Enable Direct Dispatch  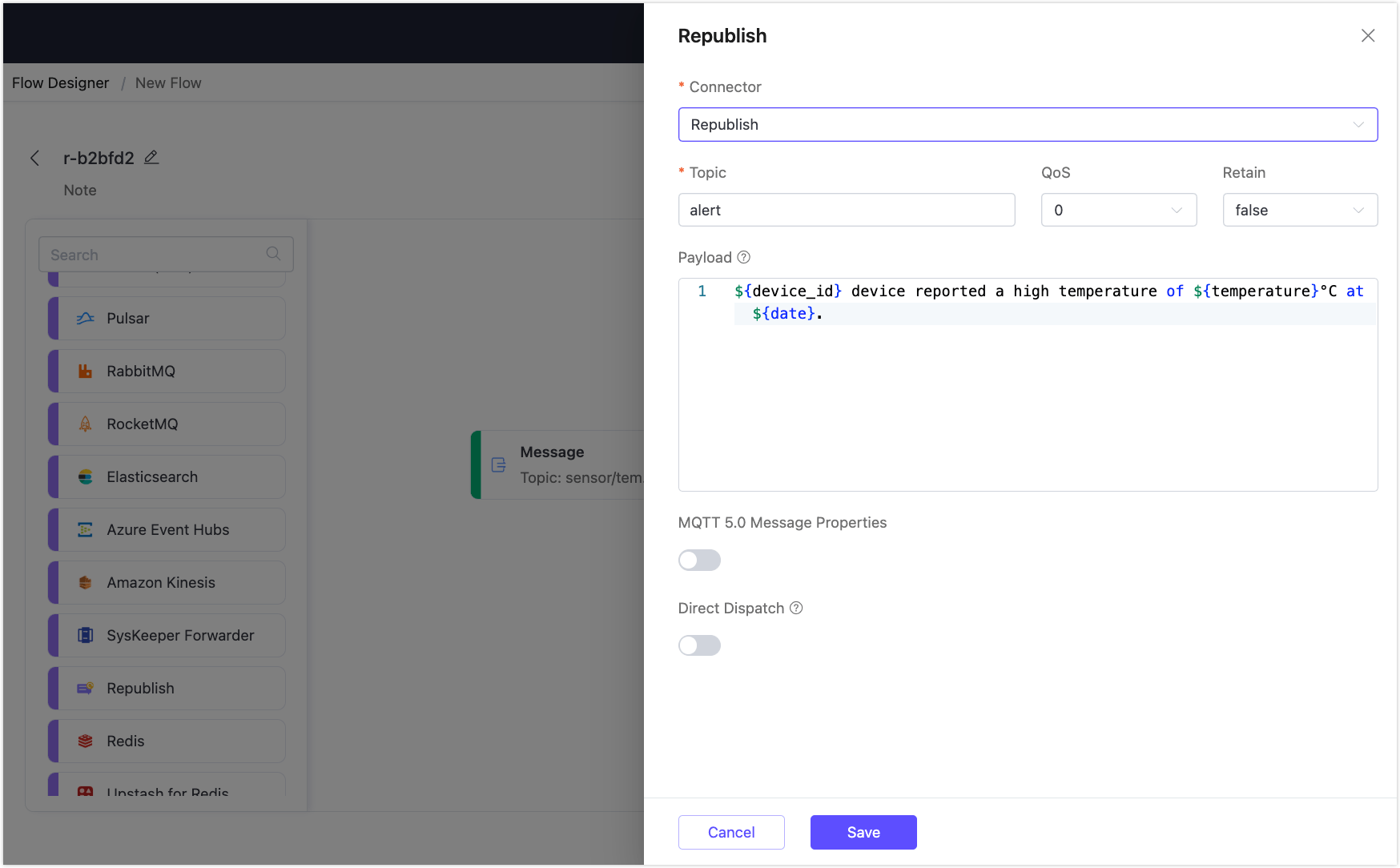coord(699,645)
